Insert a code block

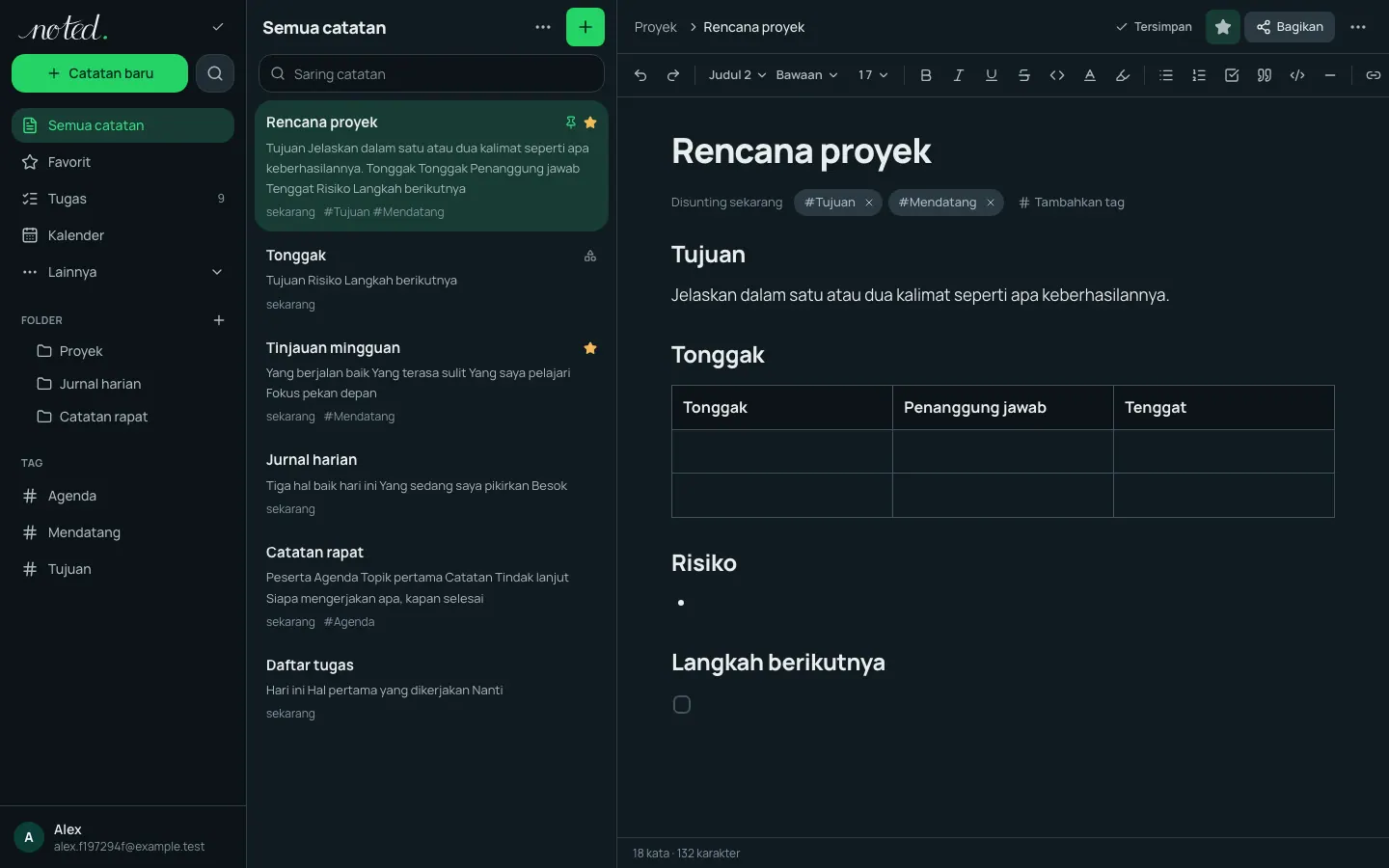[1297, 75]
